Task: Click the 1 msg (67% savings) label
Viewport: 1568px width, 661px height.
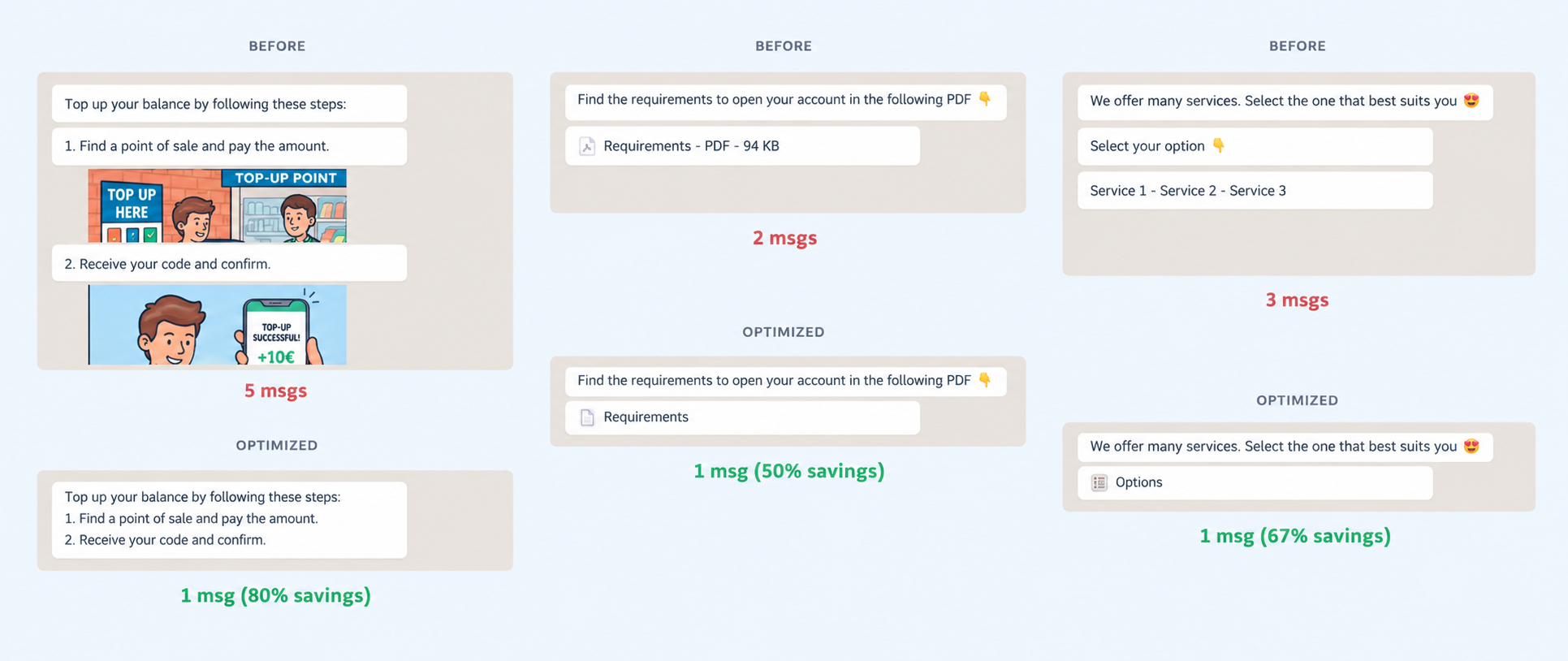Action: (x=1295, y=536)
